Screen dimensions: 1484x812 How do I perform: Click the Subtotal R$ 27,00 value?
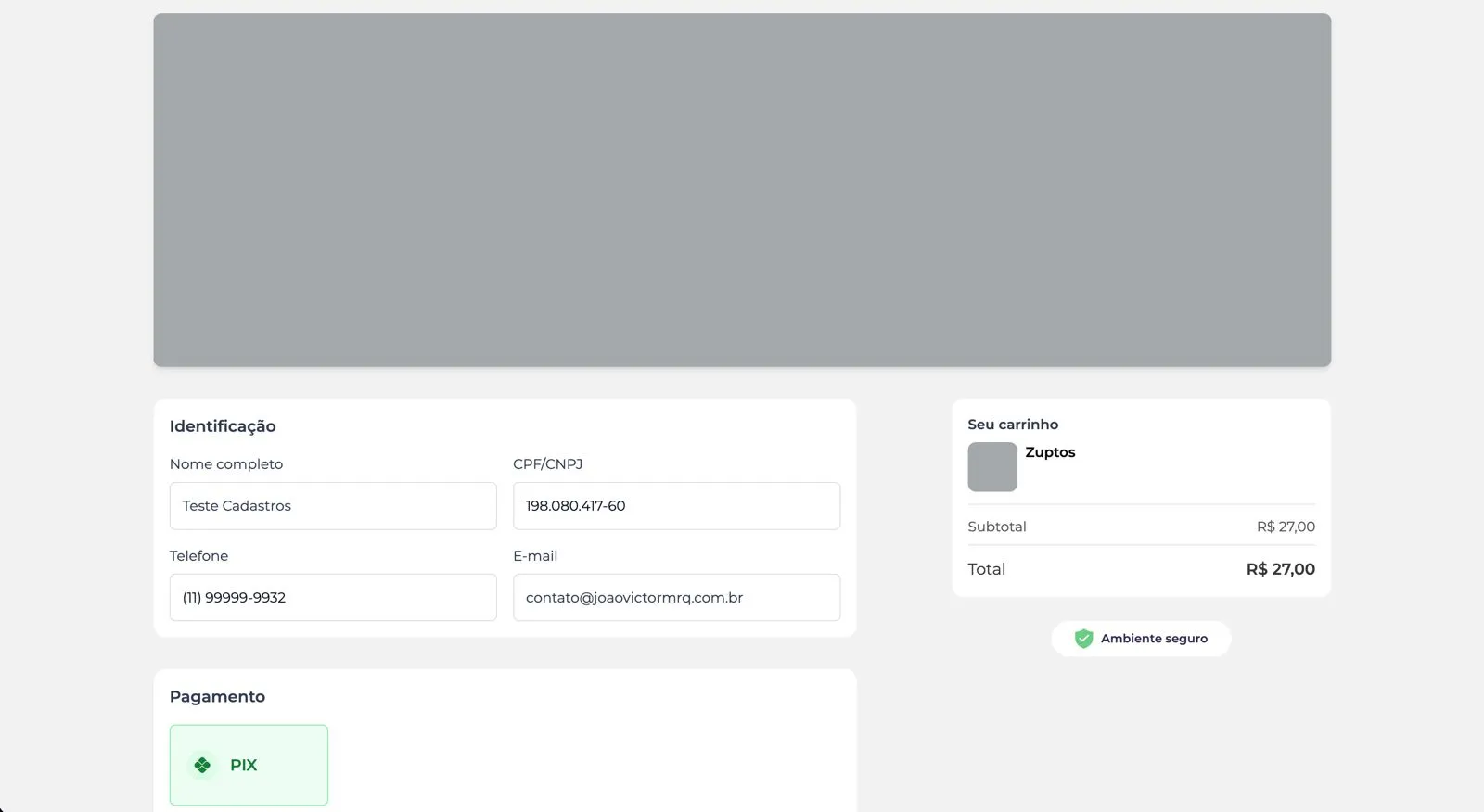[x=1286, y=527]
